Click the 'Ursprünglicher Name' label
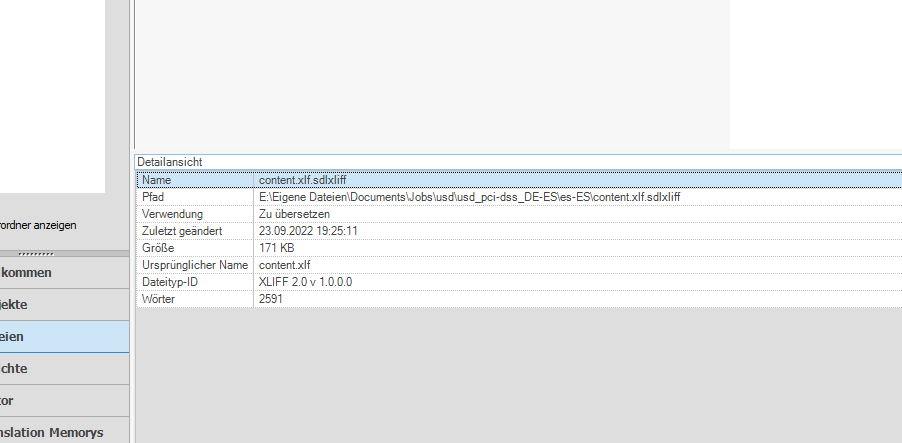 tap(195, 265)
